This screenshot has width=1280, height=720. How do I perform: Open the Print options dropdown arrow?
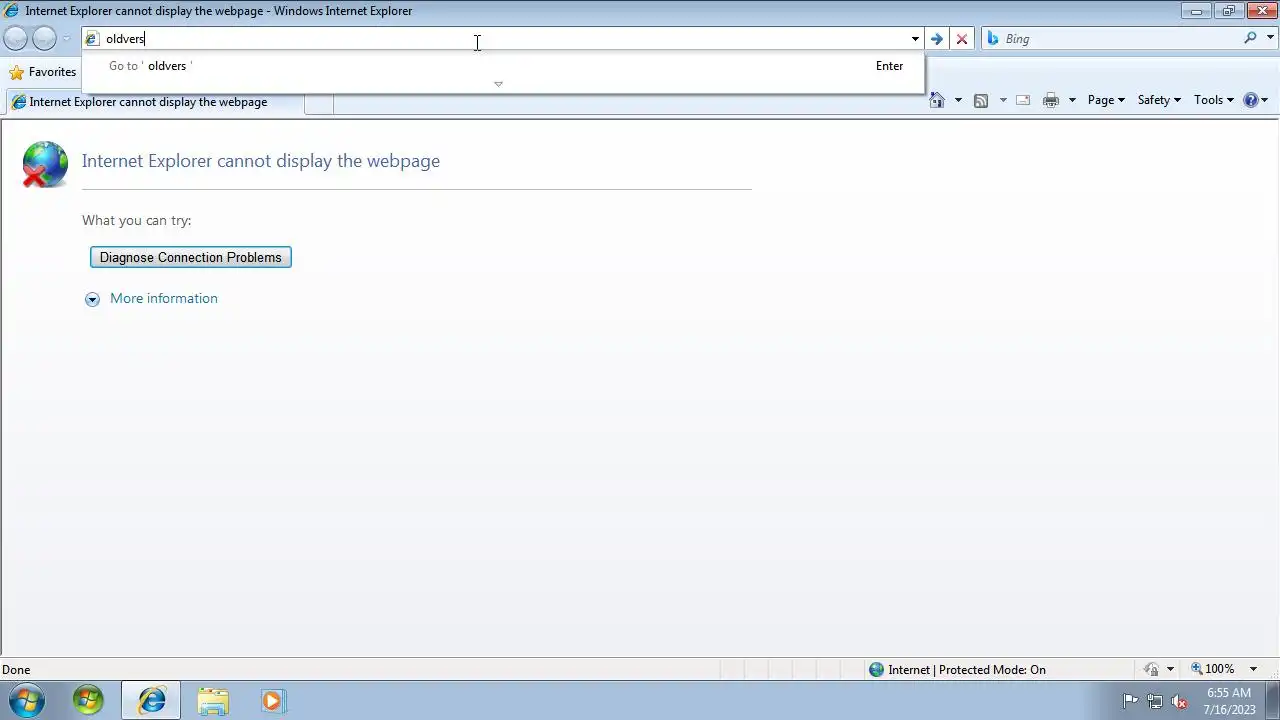coord(1072,100)
